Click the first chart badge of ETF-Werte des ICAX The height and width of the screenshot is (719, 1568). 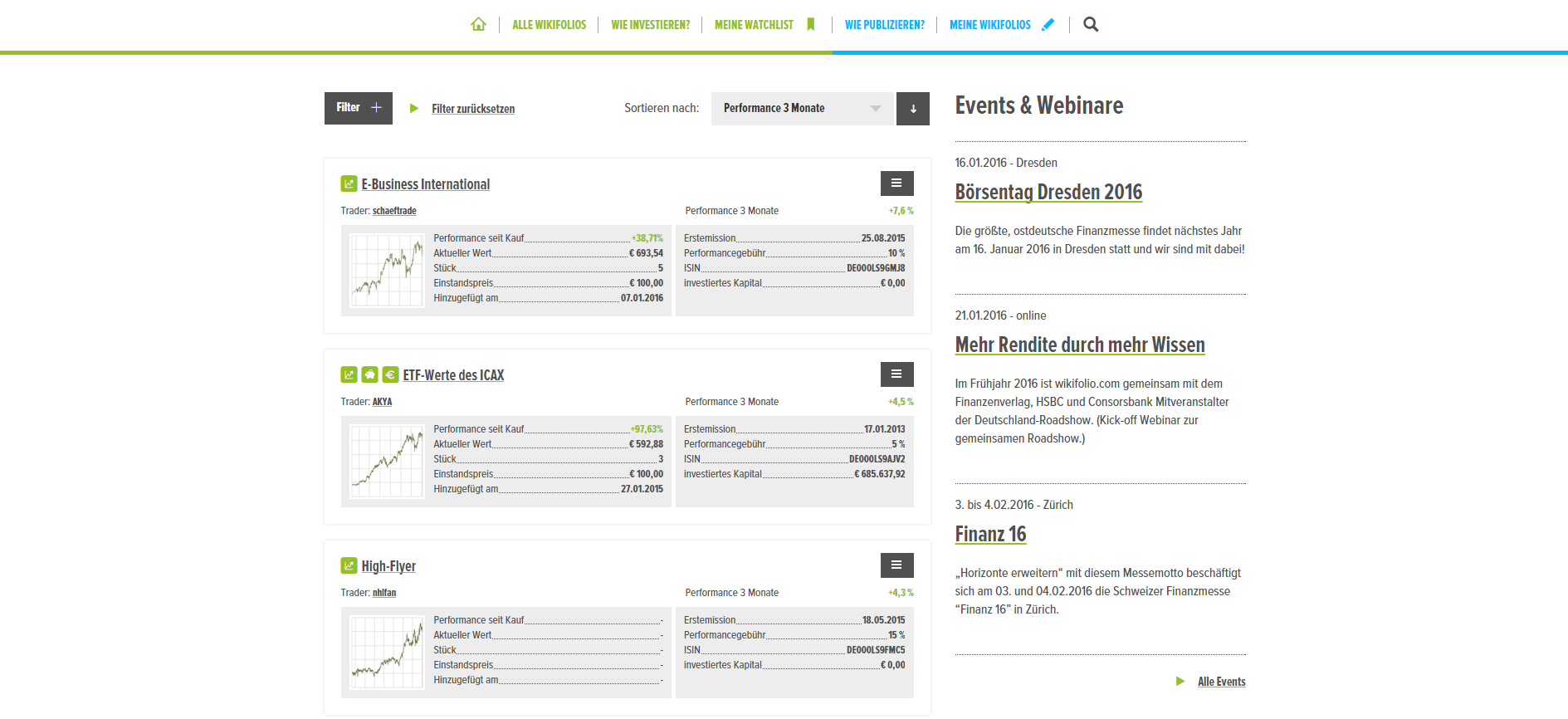tap(349, 374)
